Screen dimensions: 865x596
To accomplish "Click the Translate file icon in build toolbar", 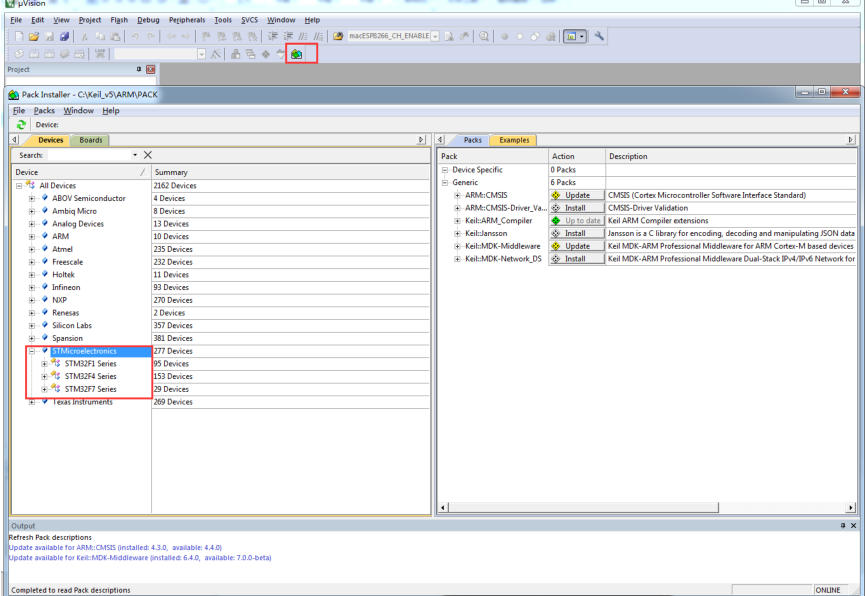I will [19, 54].
